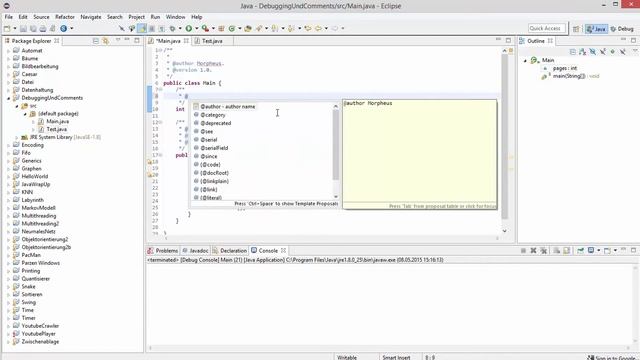The image size is (640, 360).
Task: Click Back navigation arrow in toolbar
Action: point(318,29)
